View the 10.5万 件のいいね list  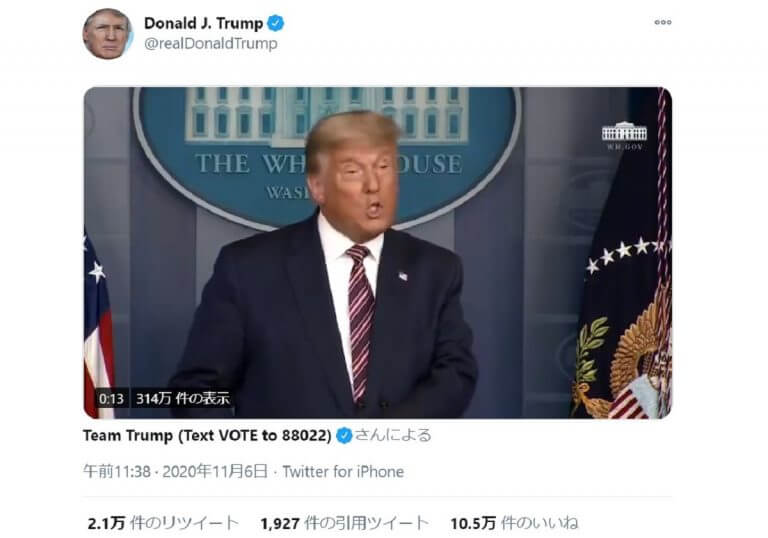coord(514,523)
